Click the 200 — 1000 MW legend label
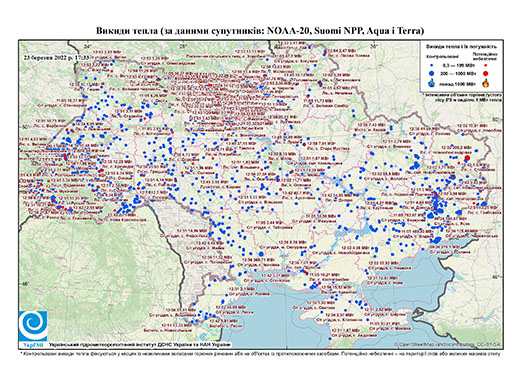 pyautogui.click(x=458, y=74)
